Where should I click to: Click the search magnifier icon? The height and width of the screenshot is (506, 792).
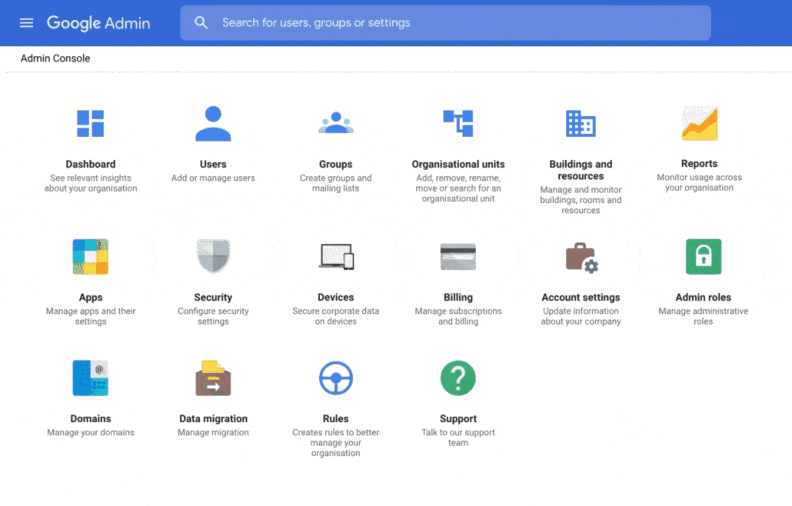pos(201,23)
